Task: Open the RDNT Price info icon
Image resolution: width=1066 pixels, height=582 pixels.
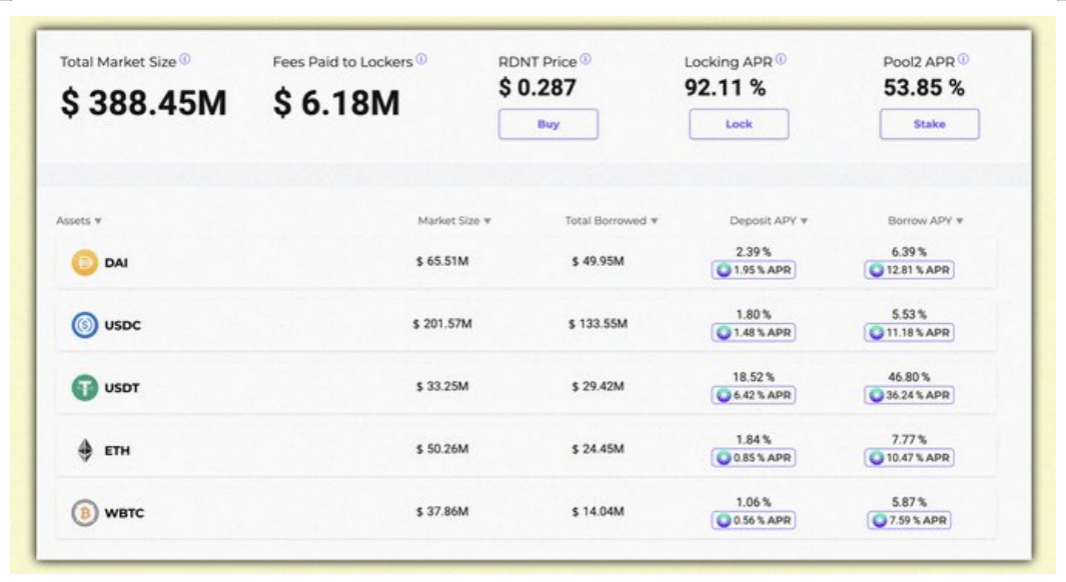Action: point(586,60)
